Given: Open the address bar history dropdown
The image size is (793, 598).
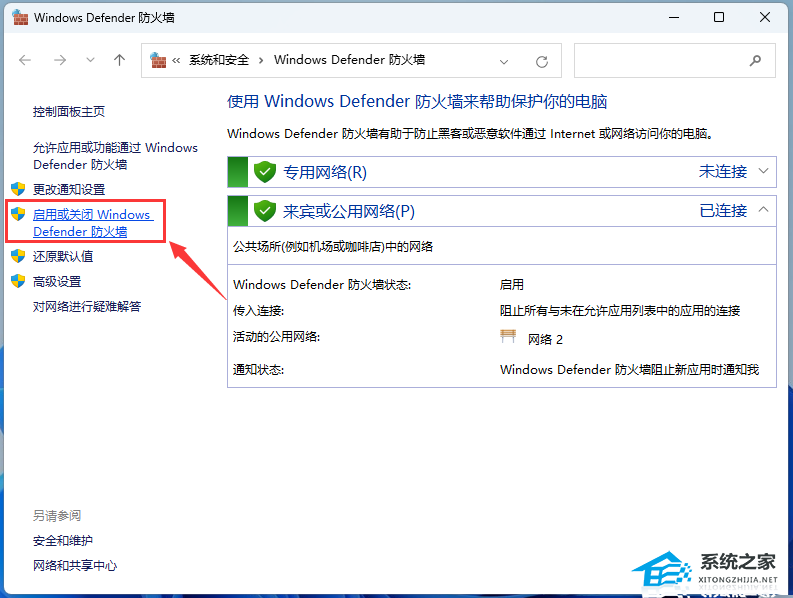Looking at the screenshot, I should [x=504, y=62].
